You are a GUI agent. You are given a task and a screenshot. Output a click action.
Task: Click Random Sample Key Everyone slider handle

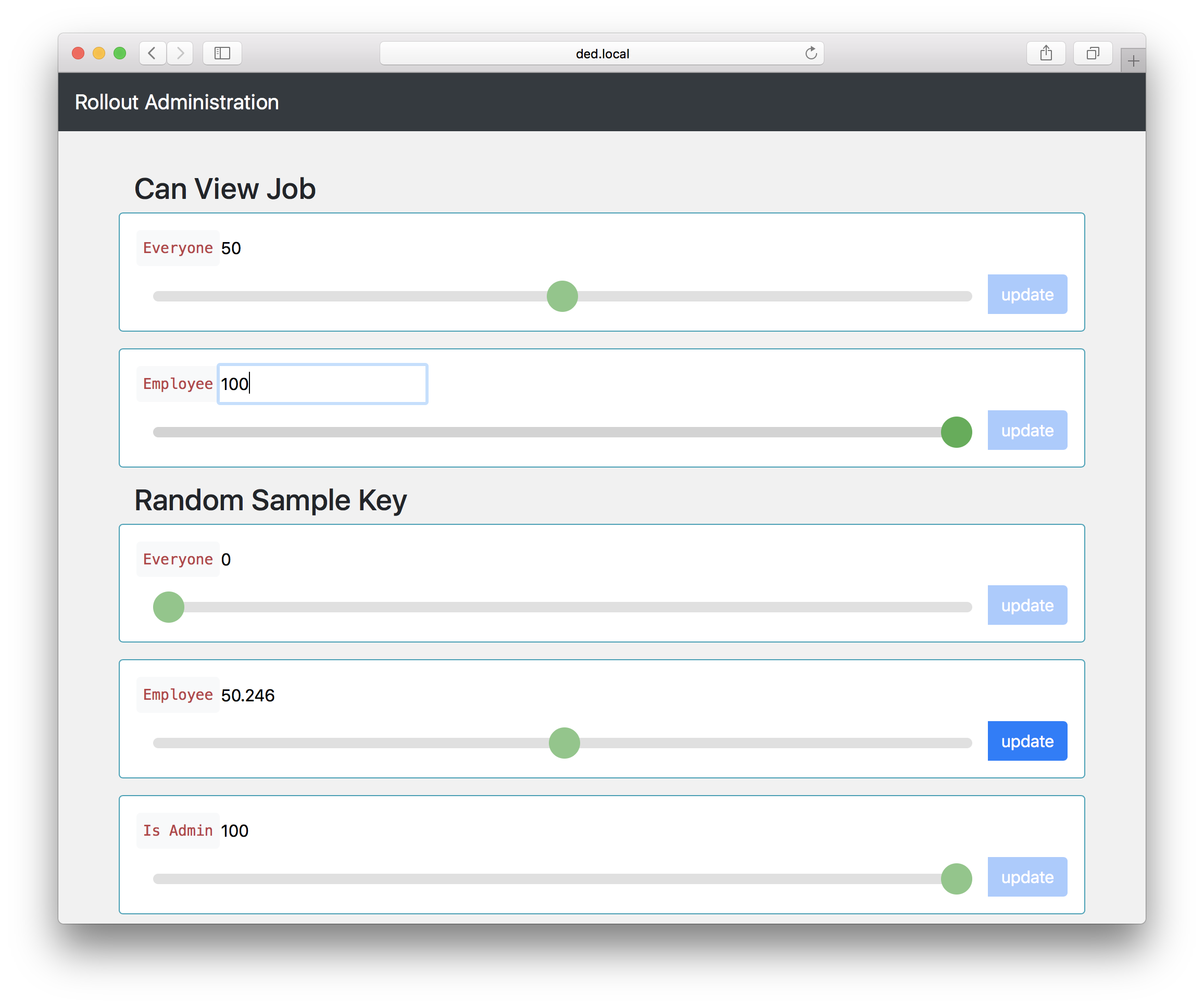169,607
